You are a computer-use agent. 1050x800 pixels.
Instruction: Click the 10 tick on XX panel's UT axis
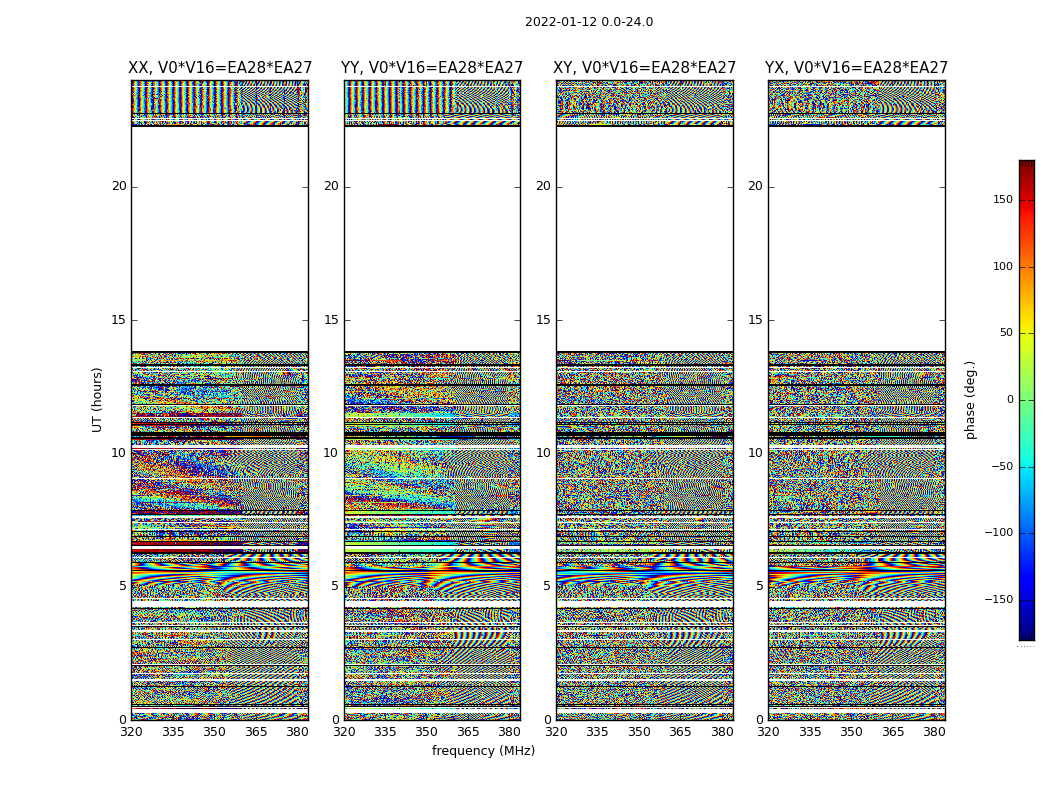[x=119, y=453]
